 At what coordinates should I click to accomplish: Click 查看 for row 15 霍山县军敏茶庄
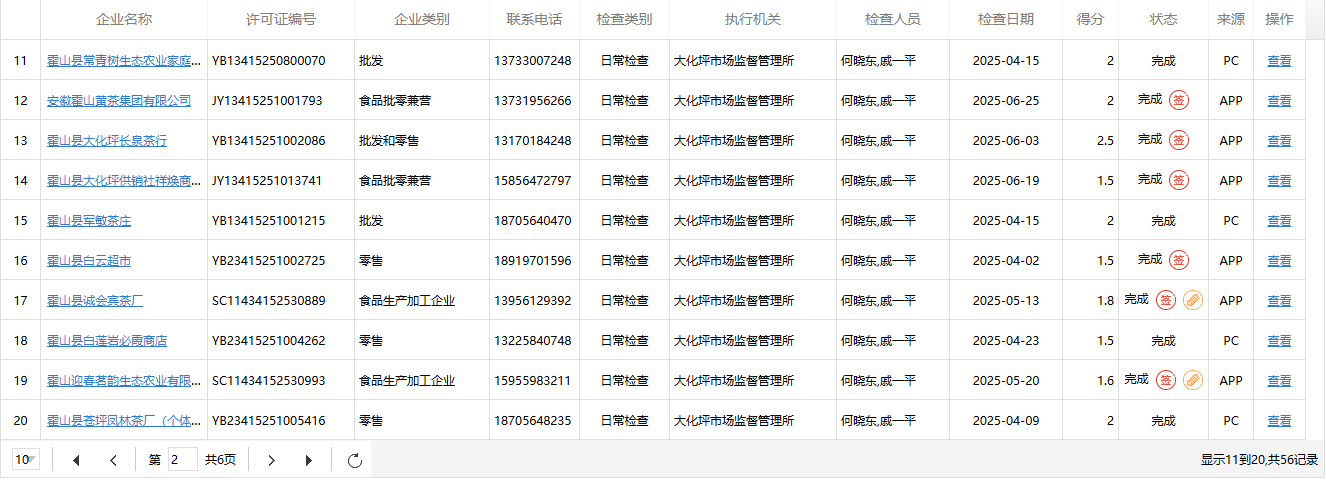pos(1279,221)
